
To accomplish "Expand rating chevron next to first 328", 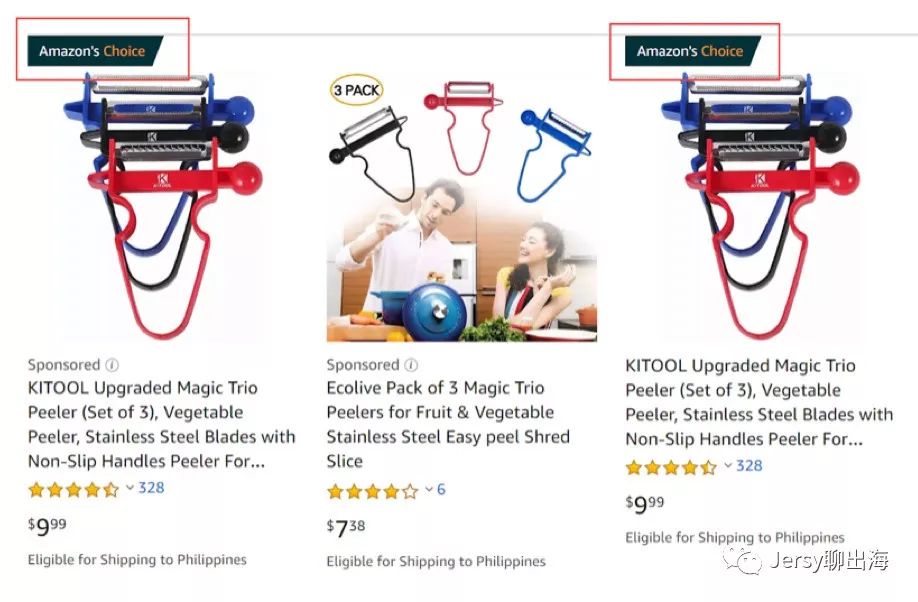I will [130, 487].
